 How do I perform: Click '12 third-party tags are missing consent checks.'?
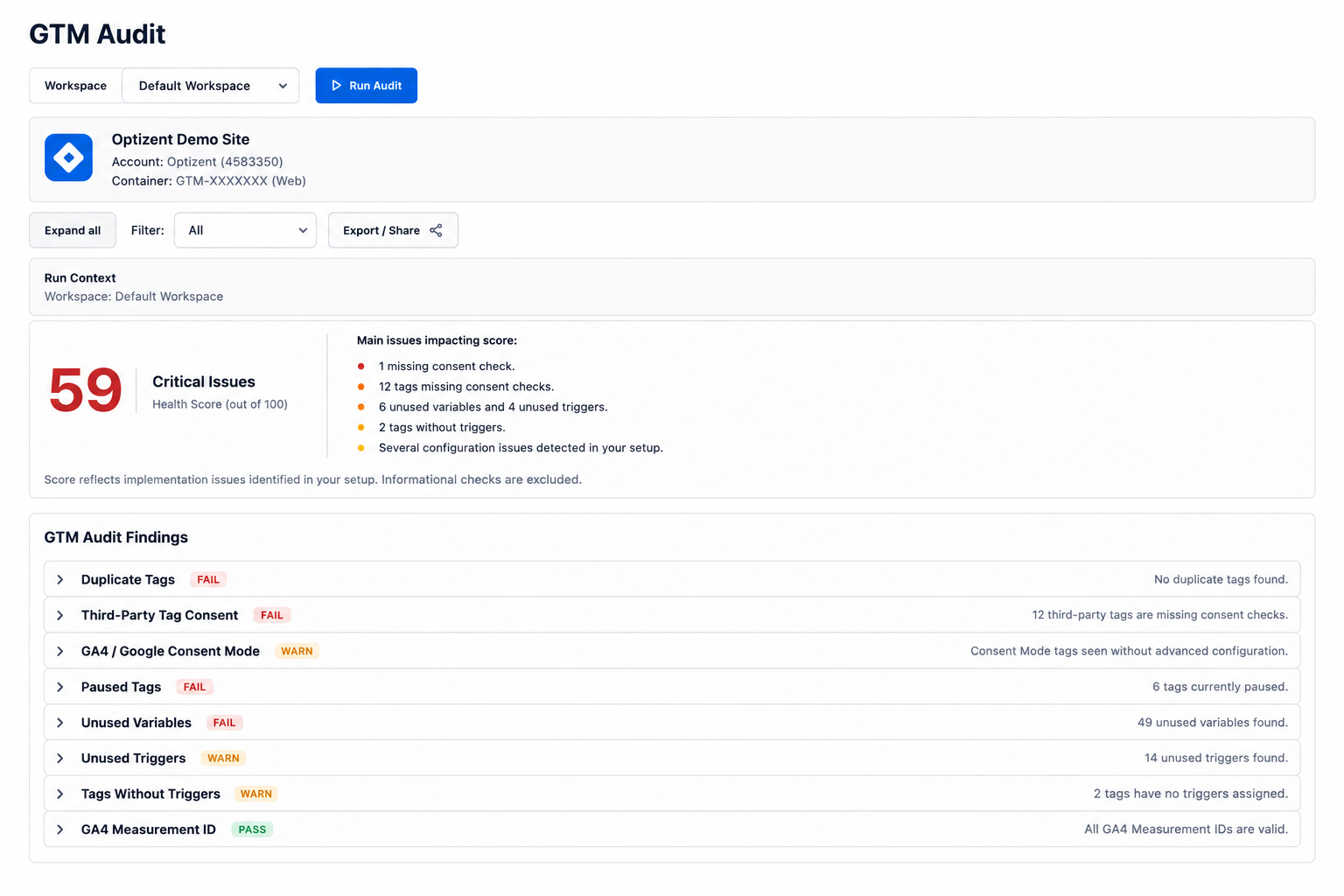pos(1159,615)
